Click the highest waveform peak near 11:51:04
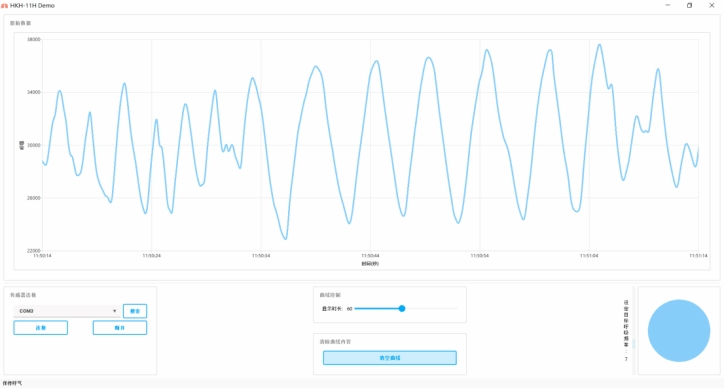 [600, 45]
